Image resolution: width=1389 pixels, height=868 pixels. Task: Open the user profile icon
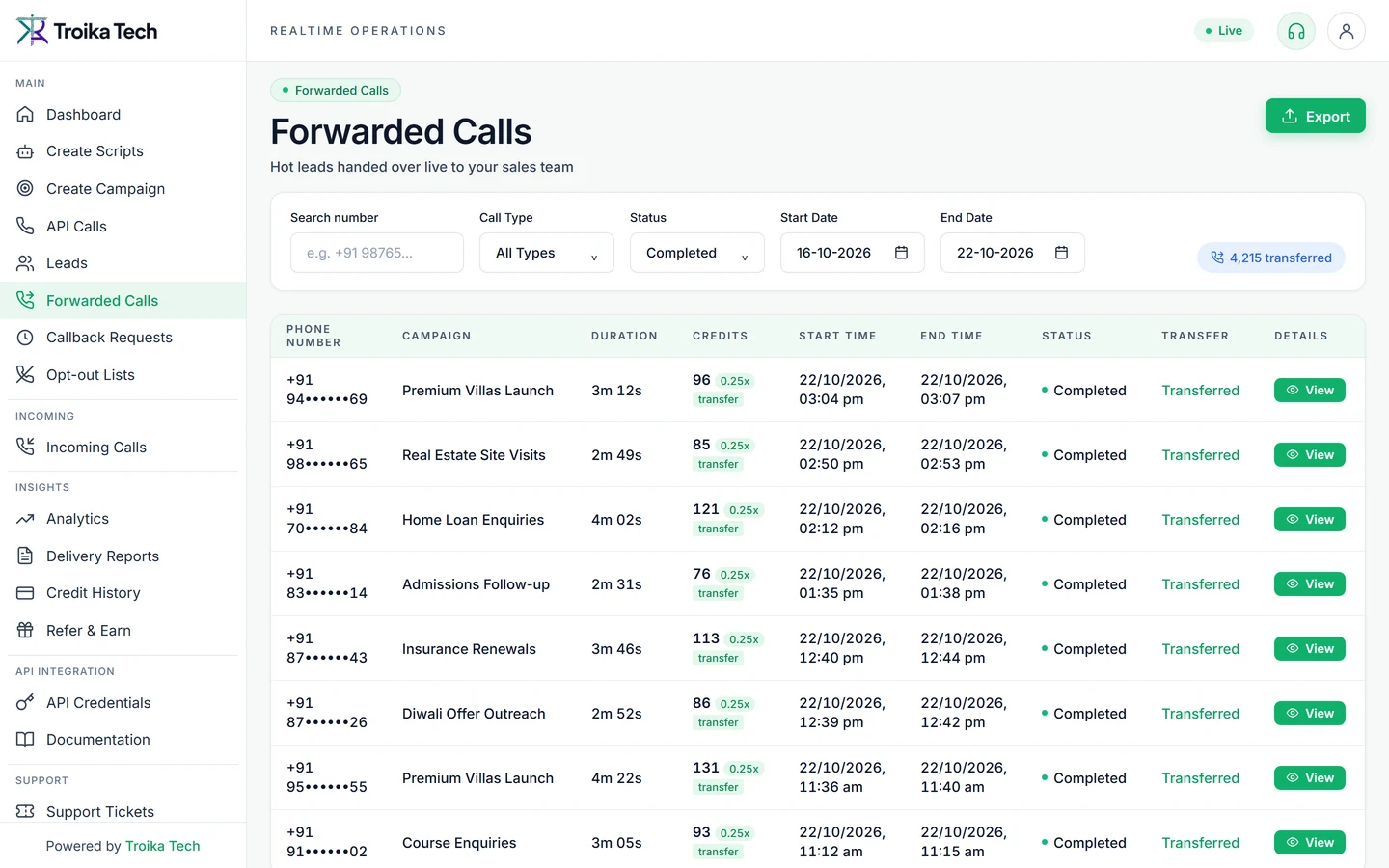[1347, 31]
